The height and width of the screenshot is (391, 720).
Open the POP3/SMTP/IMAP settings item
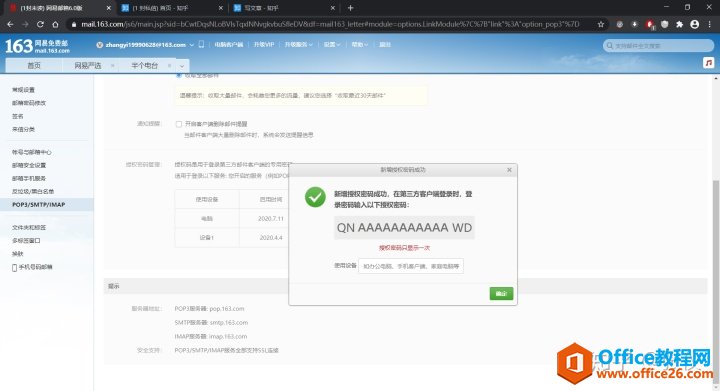(x=39, y=205)
